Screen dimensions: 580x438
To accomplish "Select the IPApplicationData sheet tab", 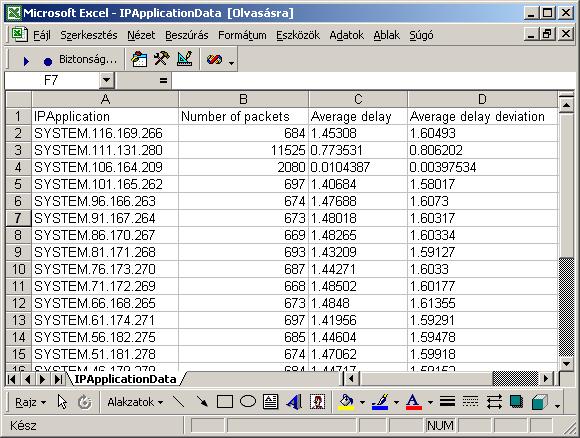I will pyautogui.click(x=125, y=379).
